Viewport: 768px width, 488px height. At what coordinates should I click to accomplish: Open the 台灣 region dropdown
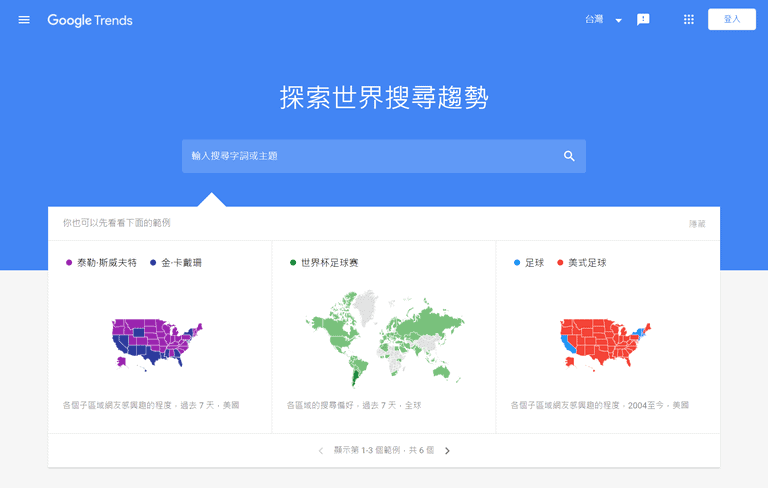[x=603, y=20]
